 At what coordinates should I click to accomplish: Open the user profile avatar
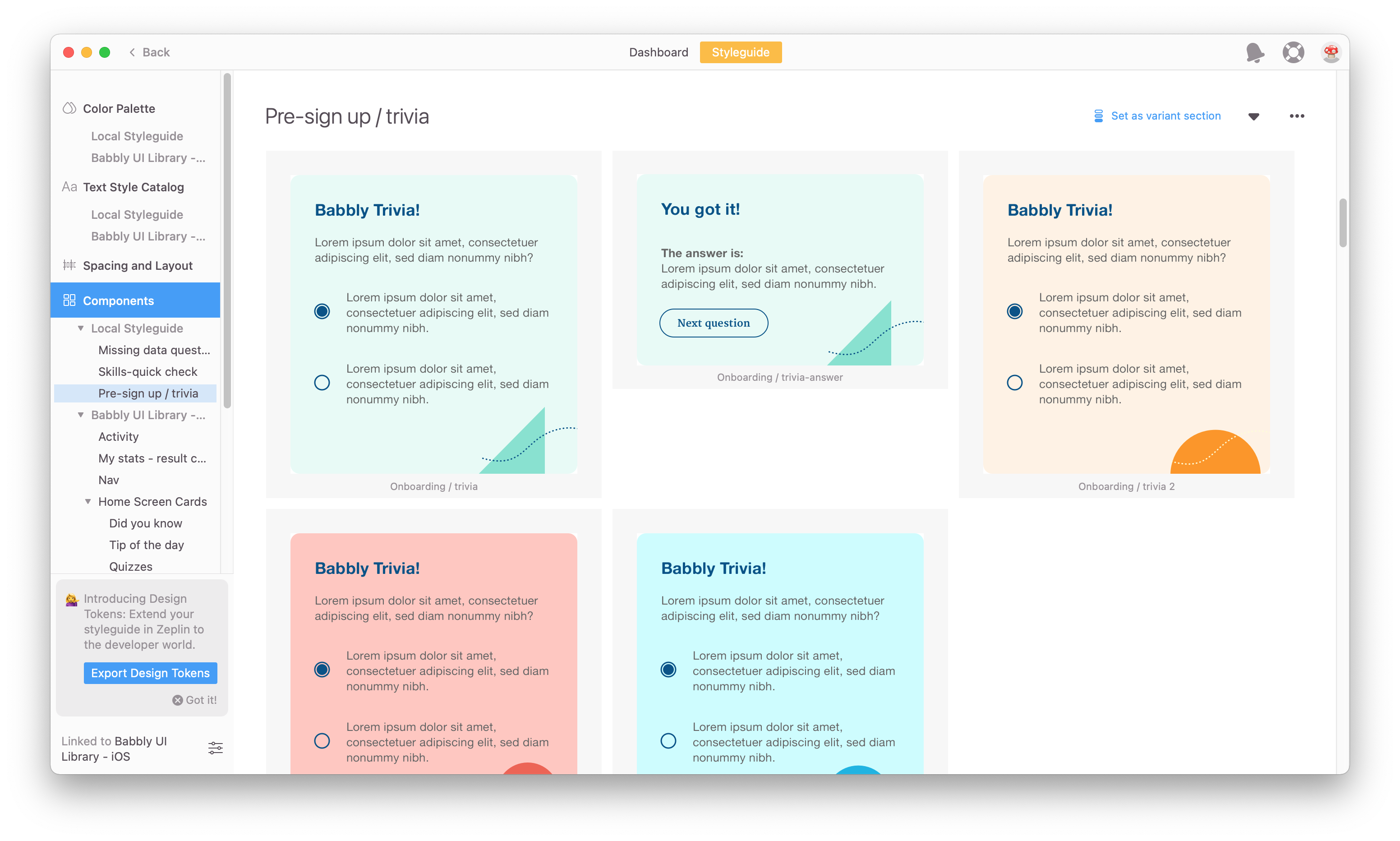point(1331,53)
